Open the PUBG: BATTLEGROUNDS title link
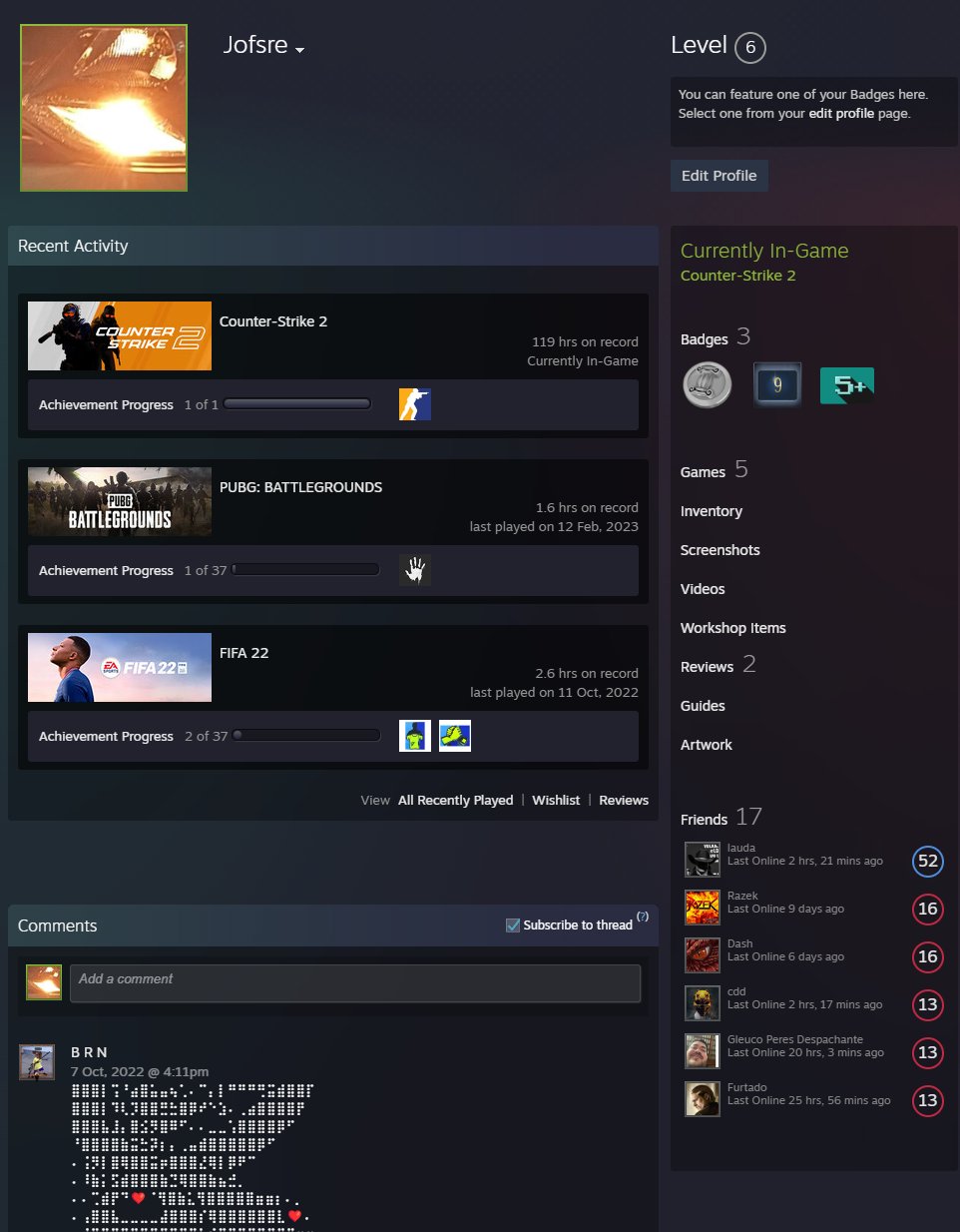Image resolution: width=960 pixels, height=1232 pixels. pos(300,487)
